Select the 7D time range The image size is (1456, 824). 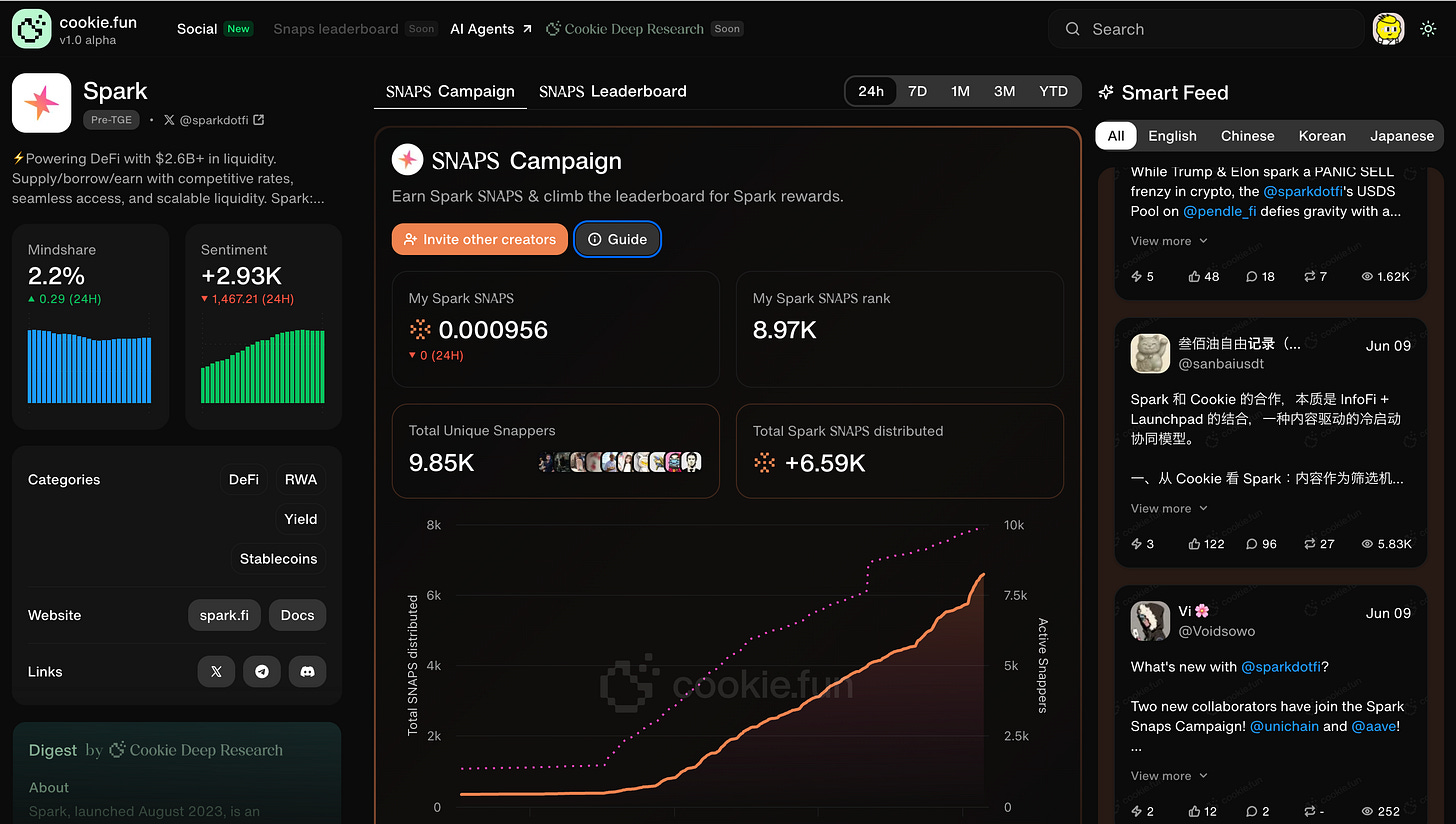click(x=917, y=91)
